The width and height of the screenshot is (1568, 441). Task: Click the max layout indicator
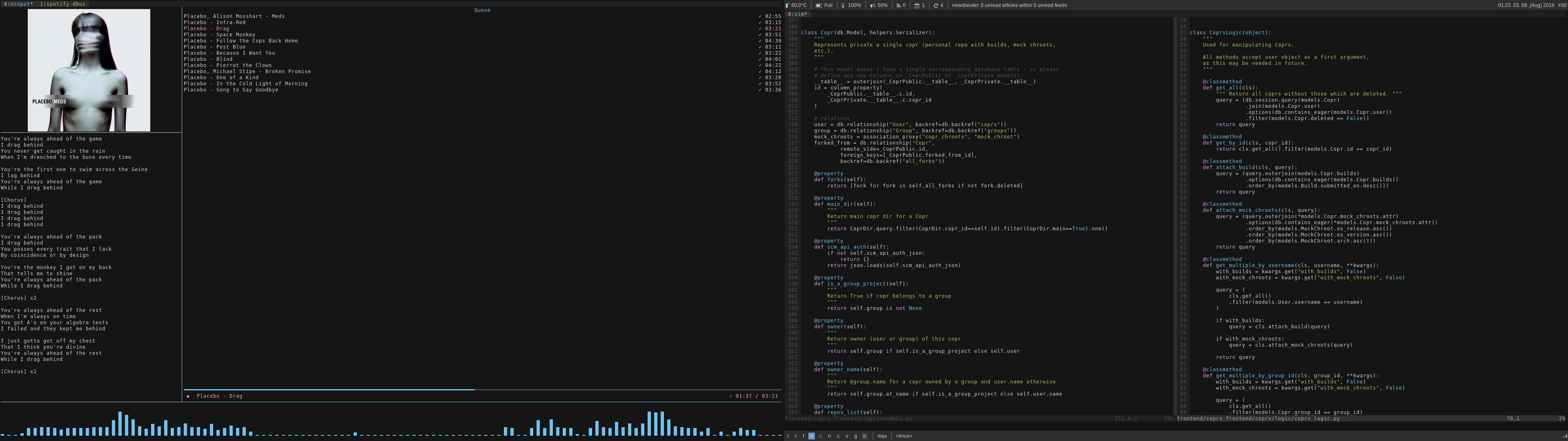[882, 436]
